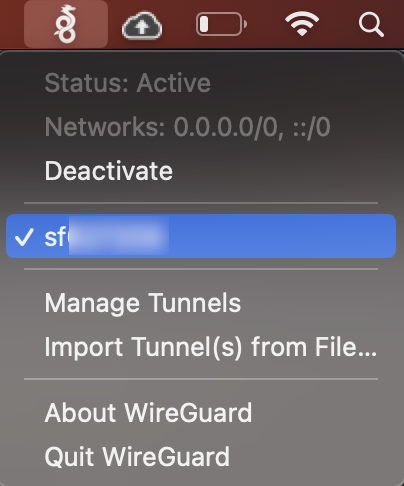The image size is (404, 486).
Task: Click the Status: Active label
Action: (128, 83)
